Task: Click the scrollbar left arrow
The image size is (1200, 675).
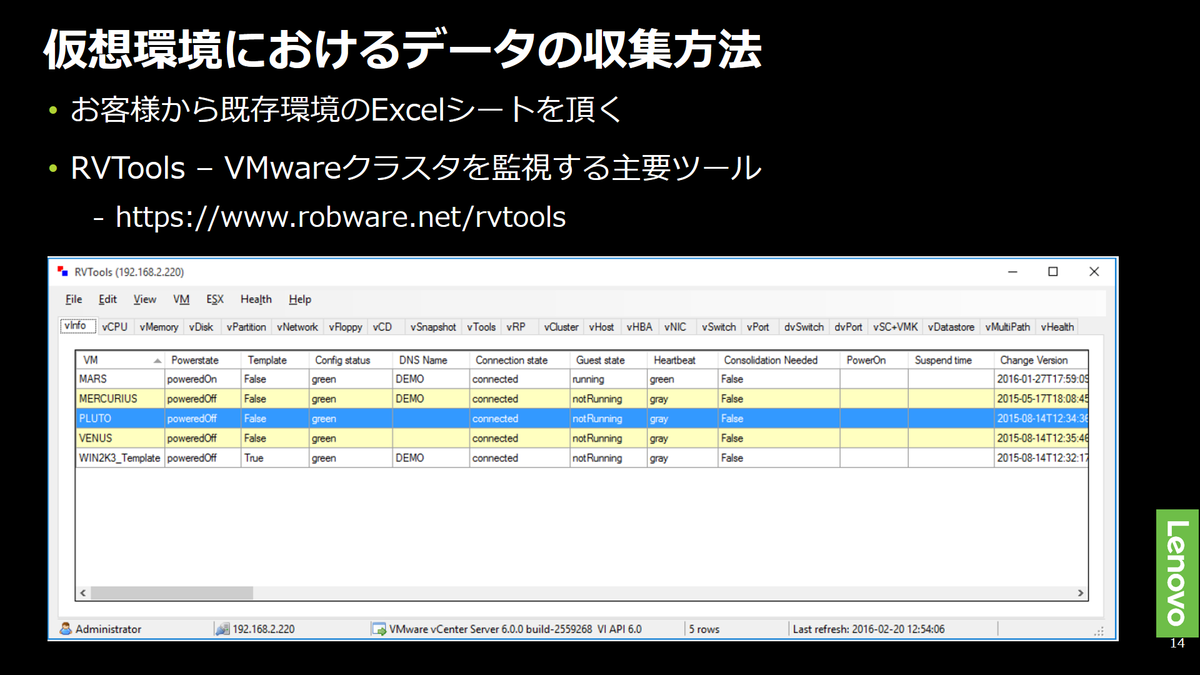Action: [x=84, y=593]
